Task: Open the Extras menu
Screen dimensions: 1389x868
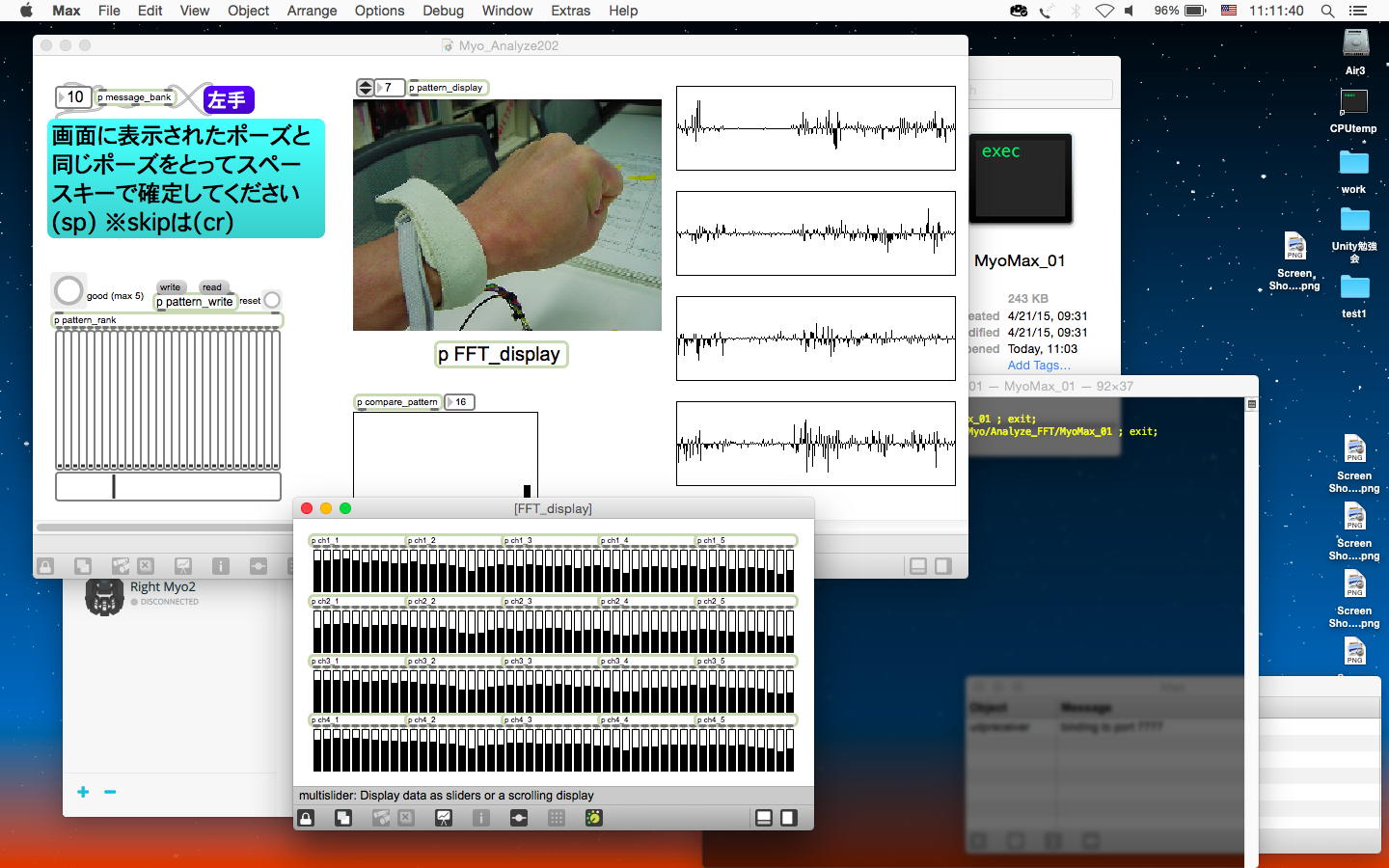Action: point(570,11)
